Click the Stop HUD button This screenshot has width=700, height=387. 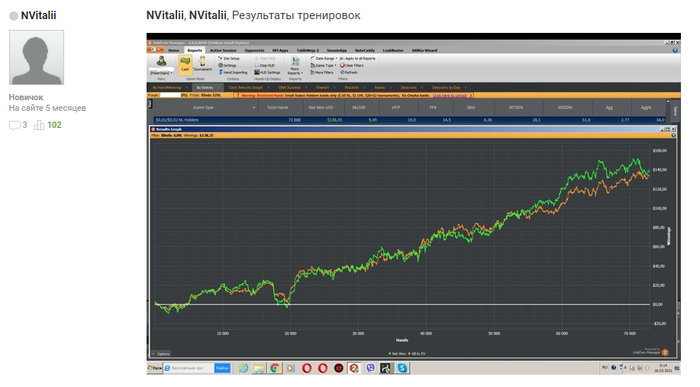pos(265,65)
